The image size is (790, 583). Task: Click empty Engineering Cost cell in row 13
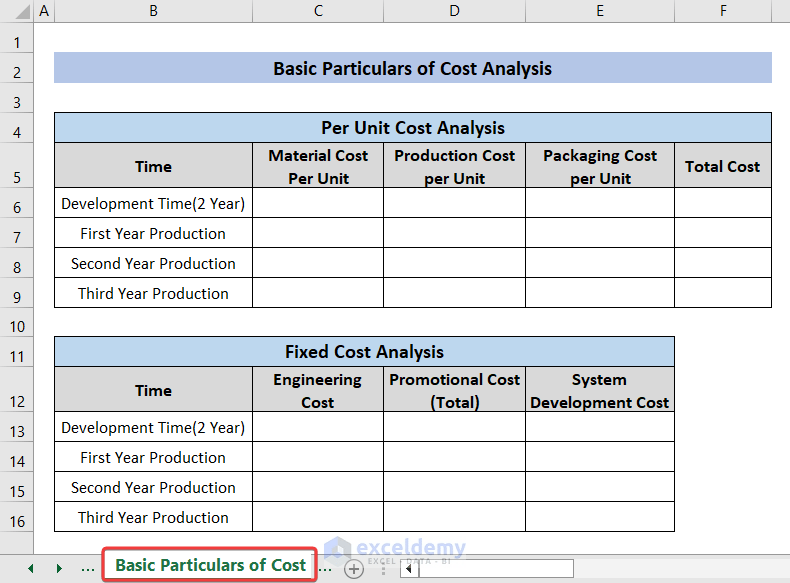coord(318,427)
